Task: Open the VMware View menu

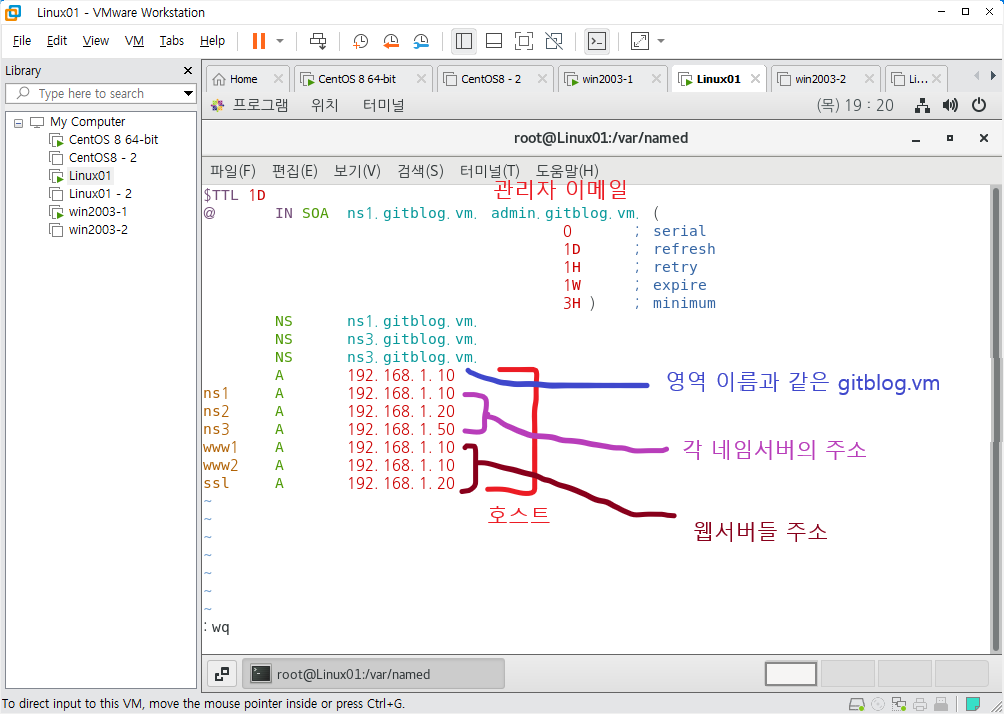Action: tap(95, 41)
